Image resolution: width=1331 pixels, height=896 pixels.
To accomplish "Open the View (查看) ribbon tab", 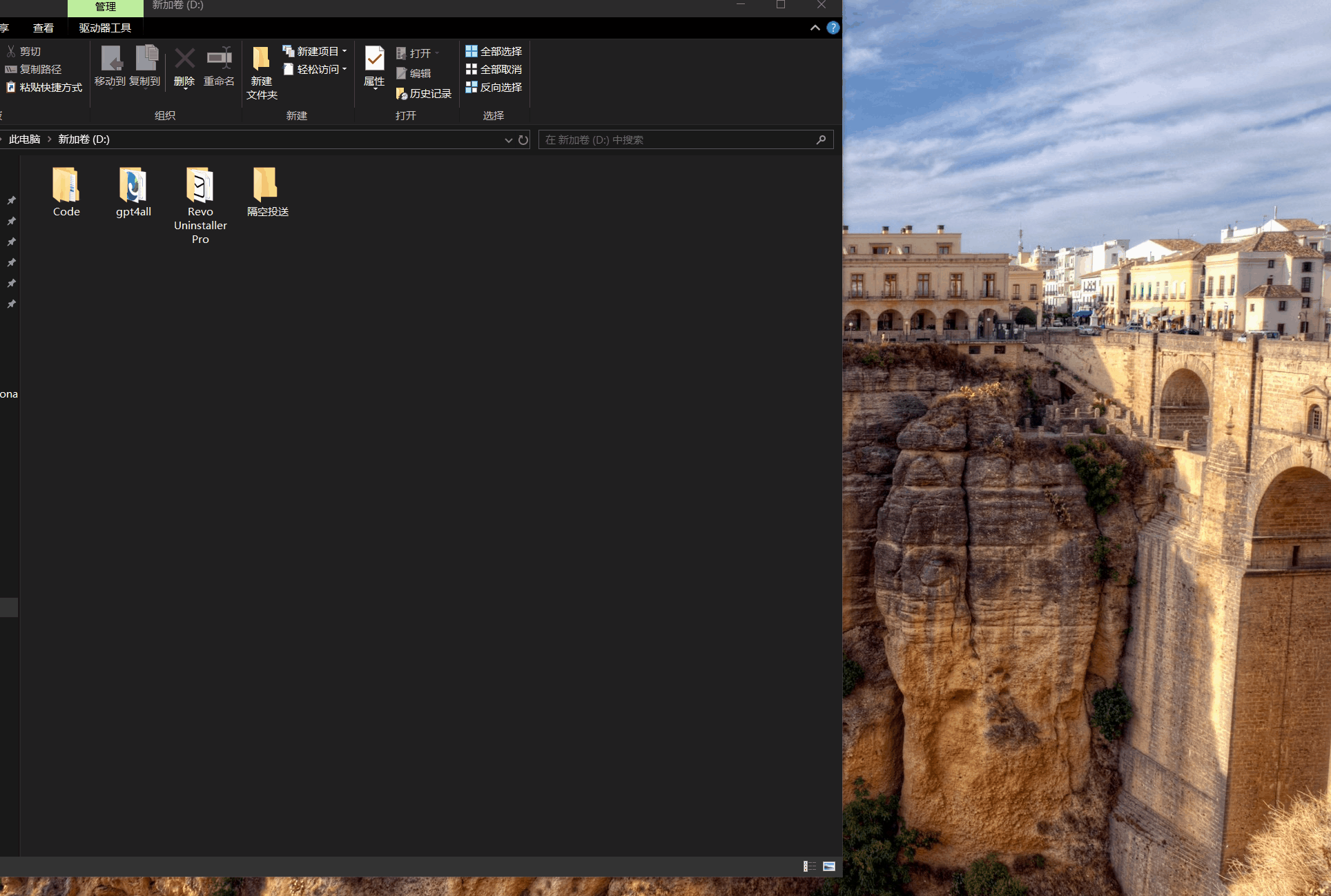I will tap(43, 28).
